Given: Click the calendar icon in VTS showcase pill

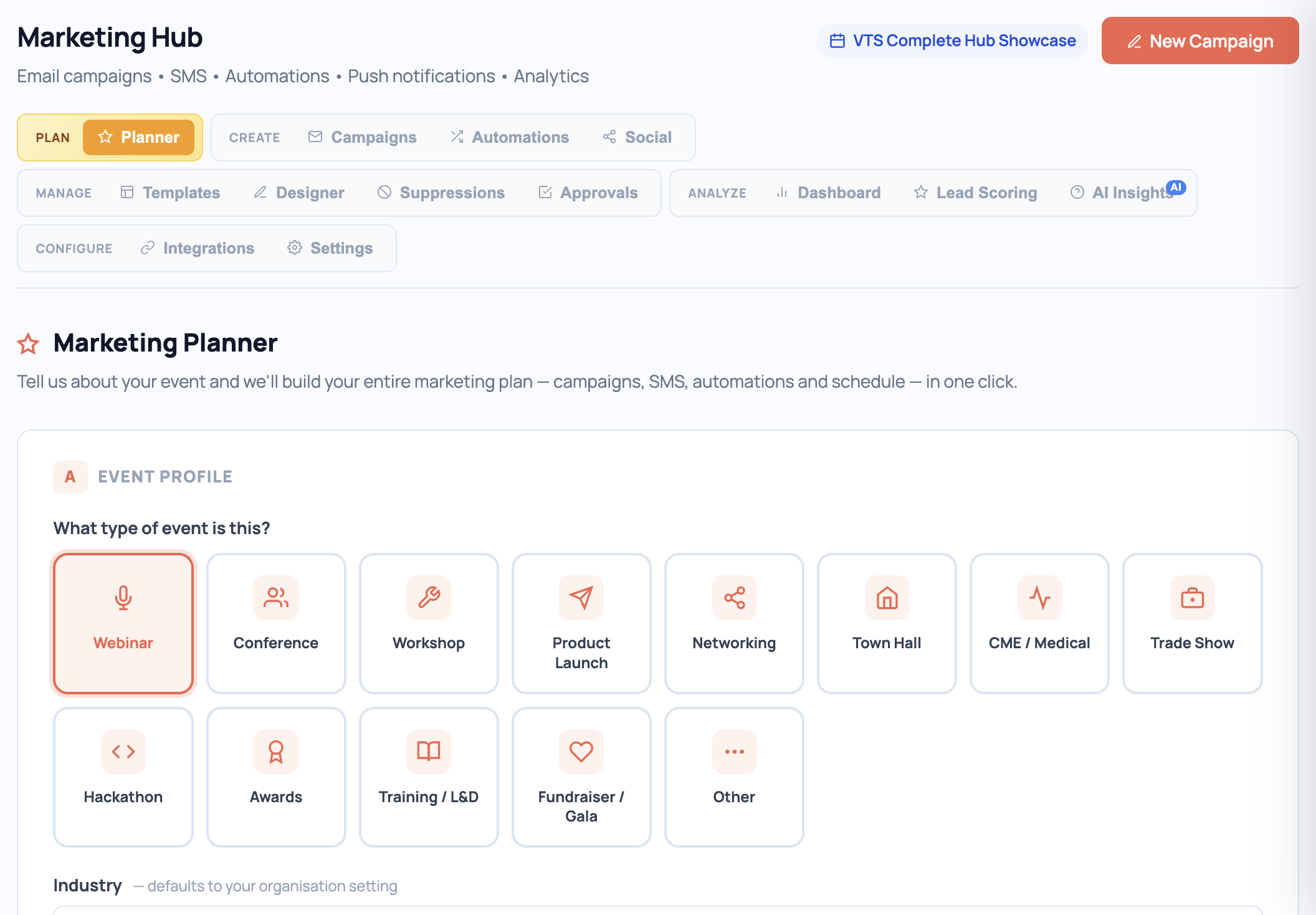Looking at the screenshot, I should pos(837,41).
